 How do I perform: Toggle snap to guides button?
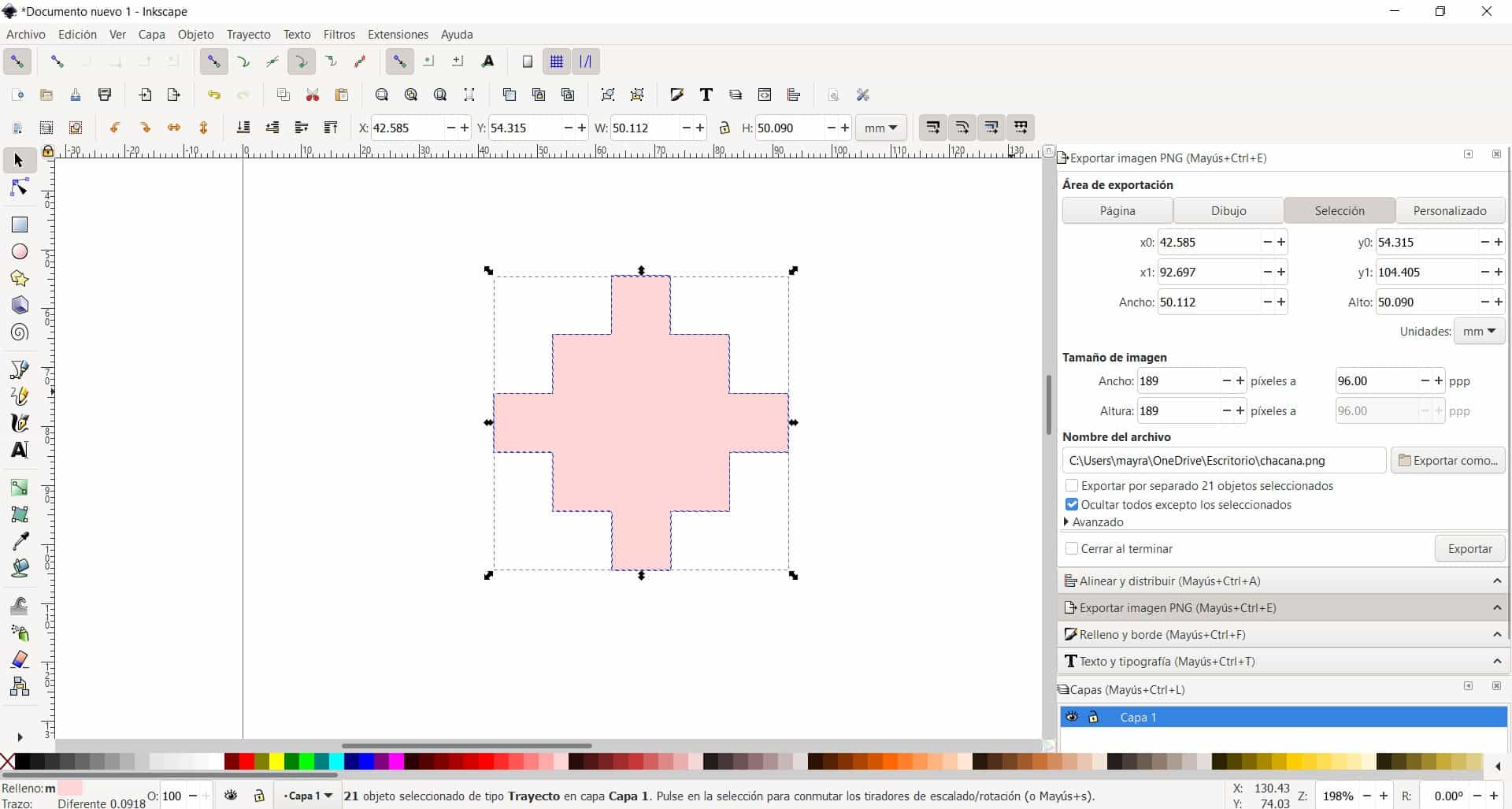tap(586, 61)
